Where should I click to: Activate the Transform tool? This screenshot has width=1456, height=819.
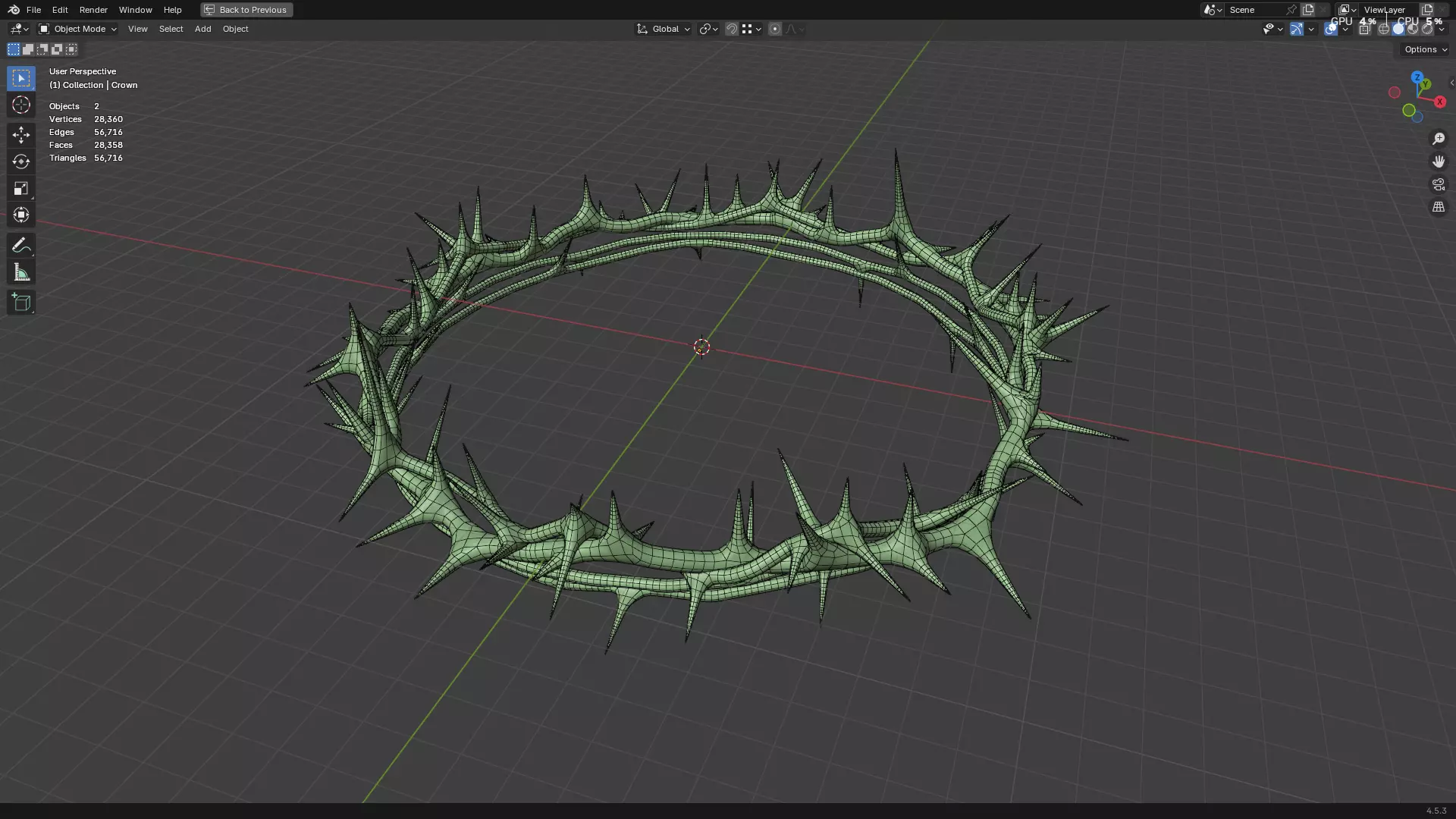point(21,215)
